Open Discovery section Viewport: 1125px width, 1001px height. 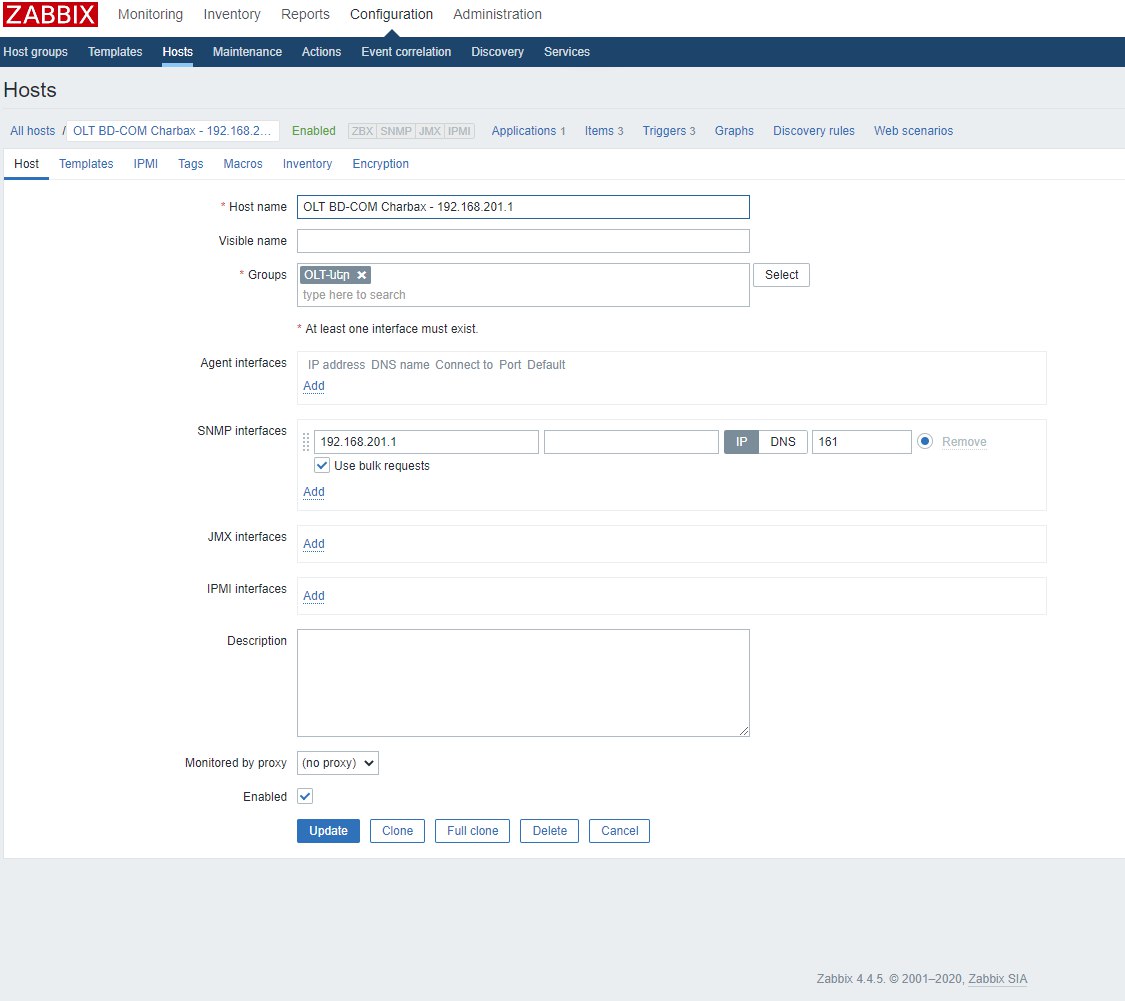click(x=497, y=52)
